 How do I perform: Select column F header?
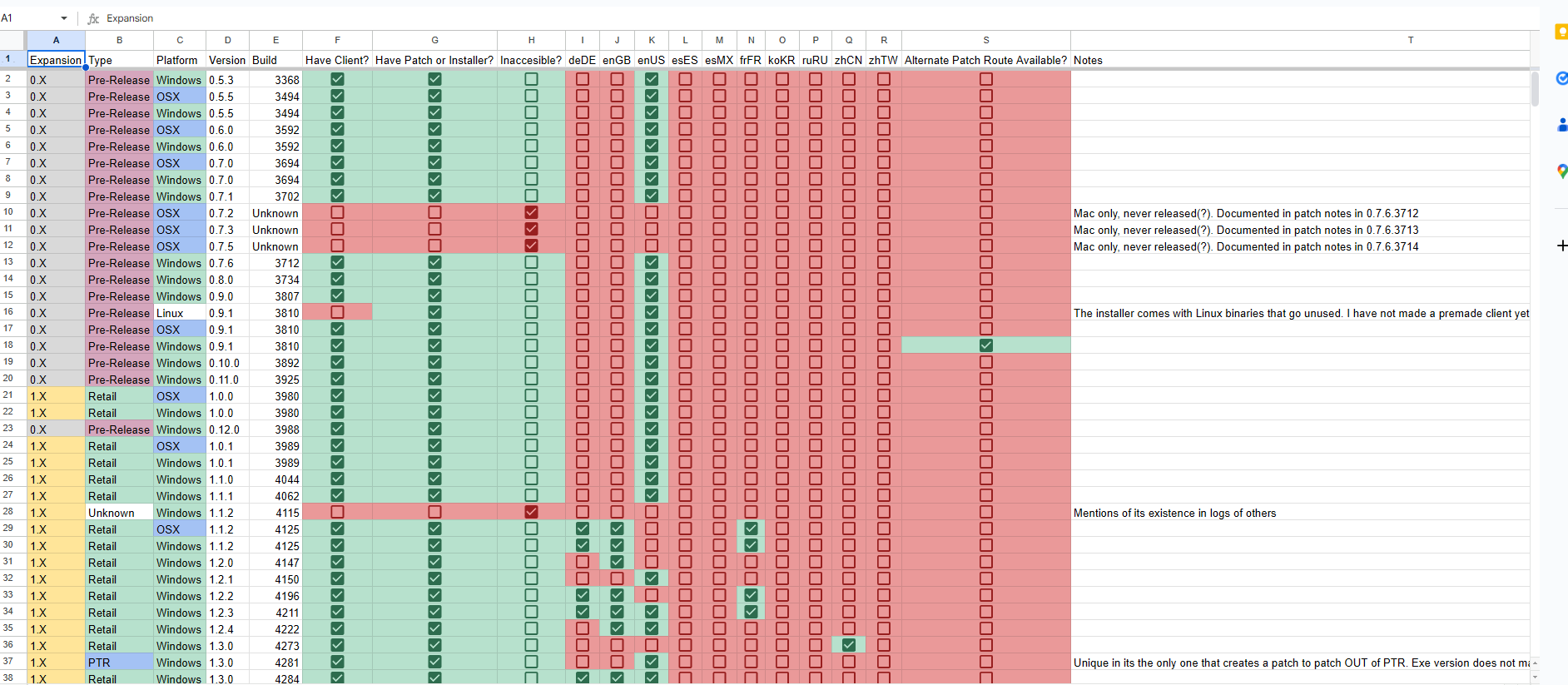[337, 40]
